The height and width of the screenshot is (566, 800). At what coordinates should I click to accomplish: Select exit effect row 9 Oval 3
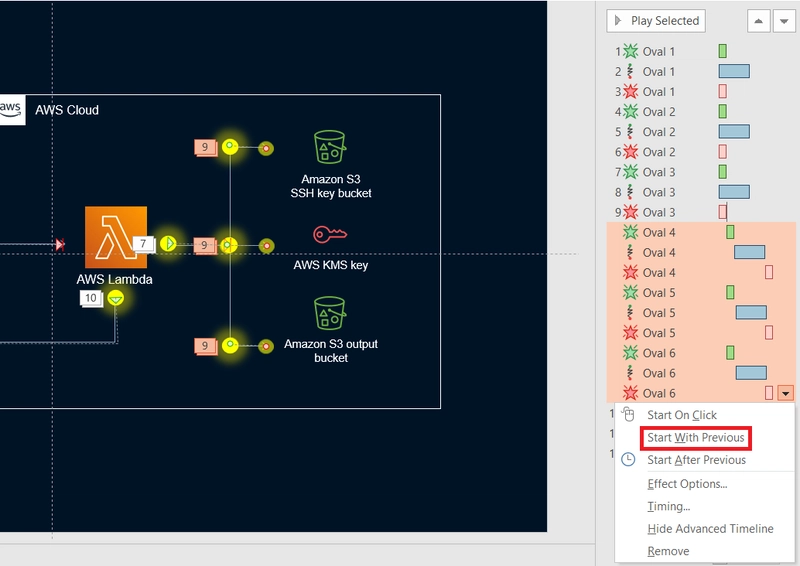click(x=703, y=212)
